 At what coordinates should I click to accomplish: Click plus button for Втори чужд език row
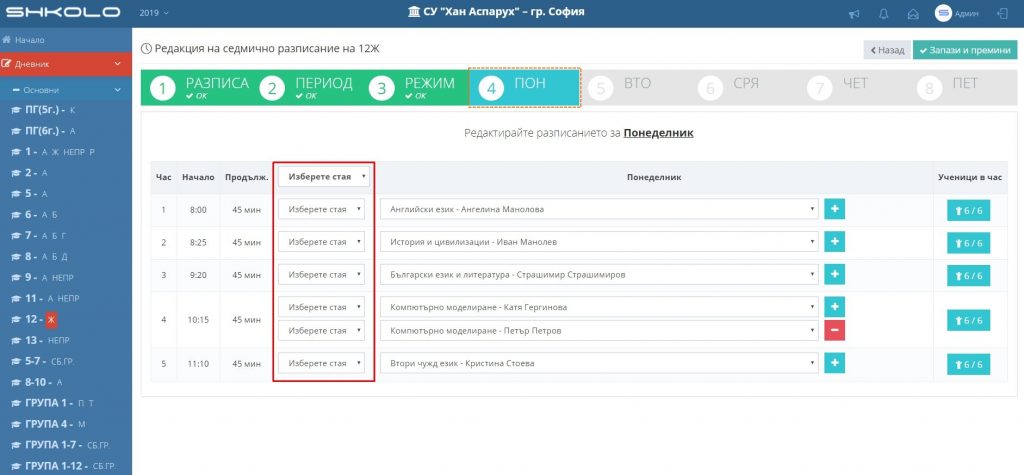click(x=835, y=362)
